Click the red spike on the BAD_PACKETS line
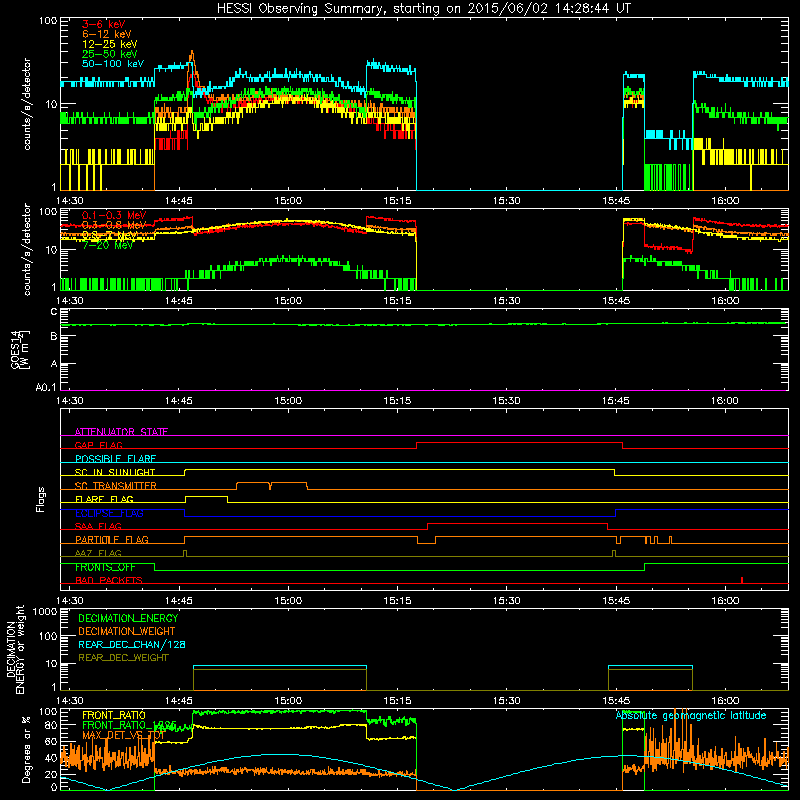 tap(742, 580)
